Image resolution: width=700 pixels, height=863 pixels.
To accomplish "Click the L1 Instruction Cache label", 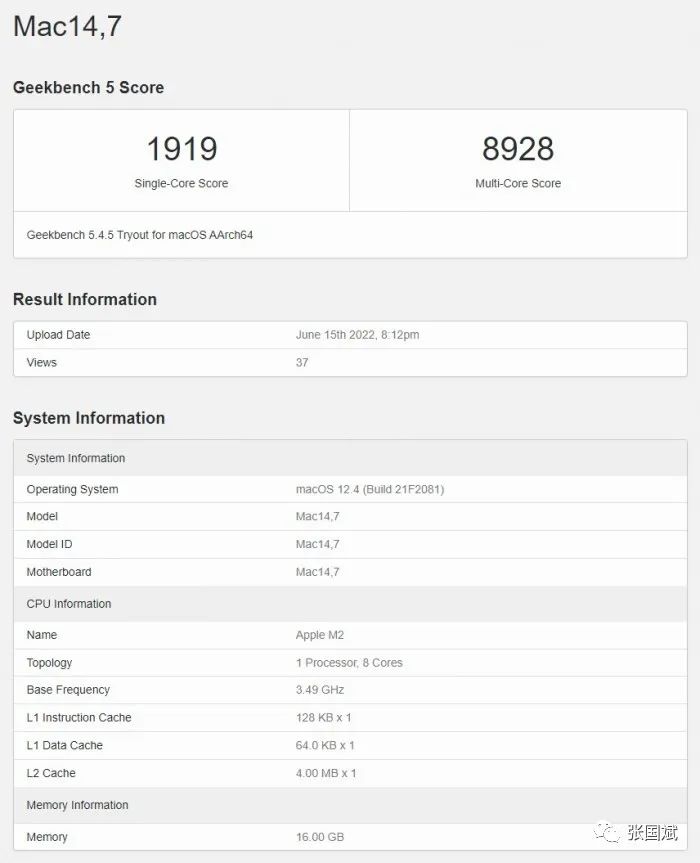I will tap(79, 718).
